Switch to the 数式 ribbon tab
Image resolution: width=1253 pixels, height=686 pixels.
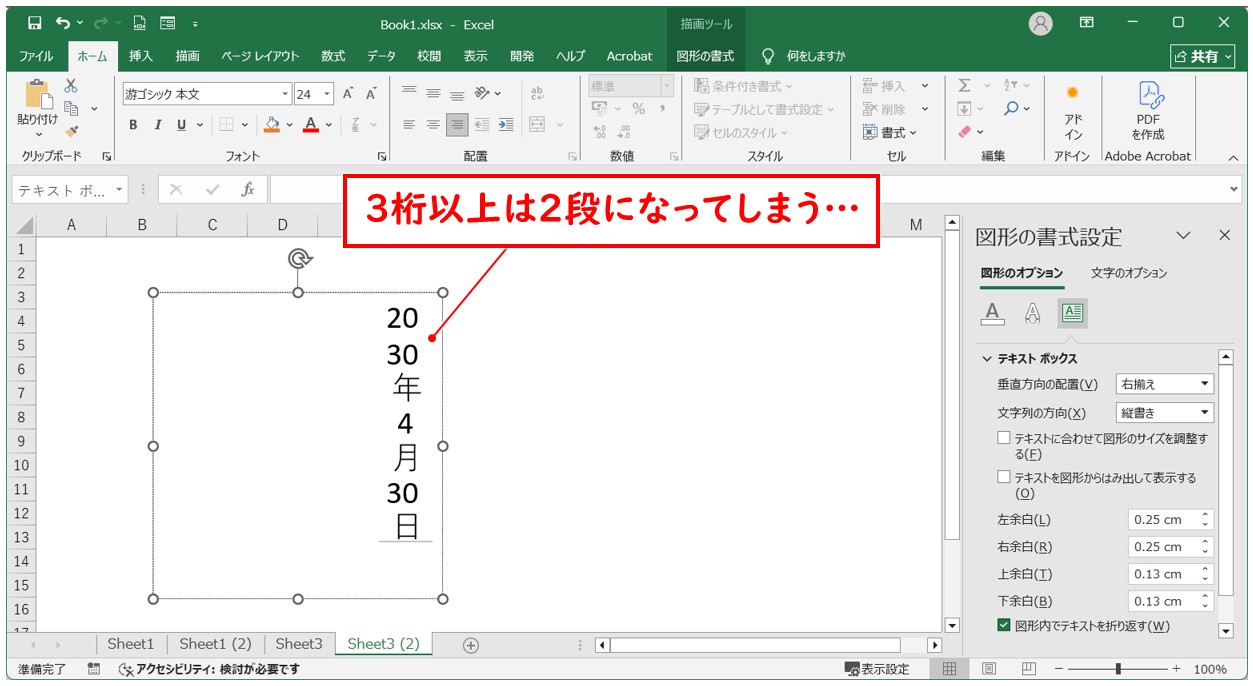click(x=333, y=56)
